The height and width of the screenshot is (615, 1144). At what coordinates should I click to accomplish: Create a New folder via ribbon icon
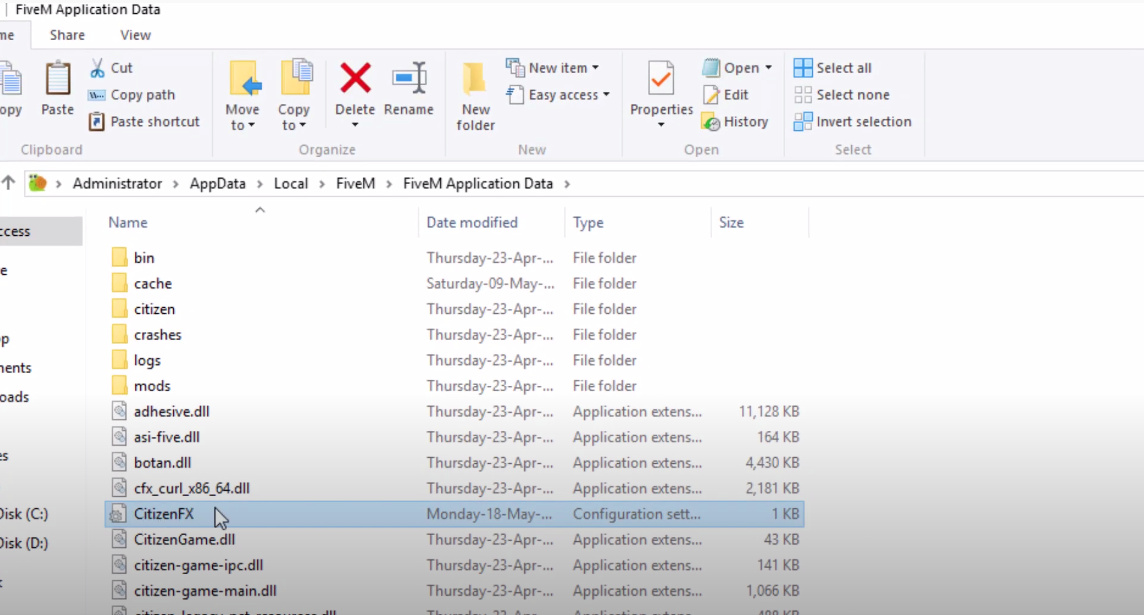click(475, 80)
